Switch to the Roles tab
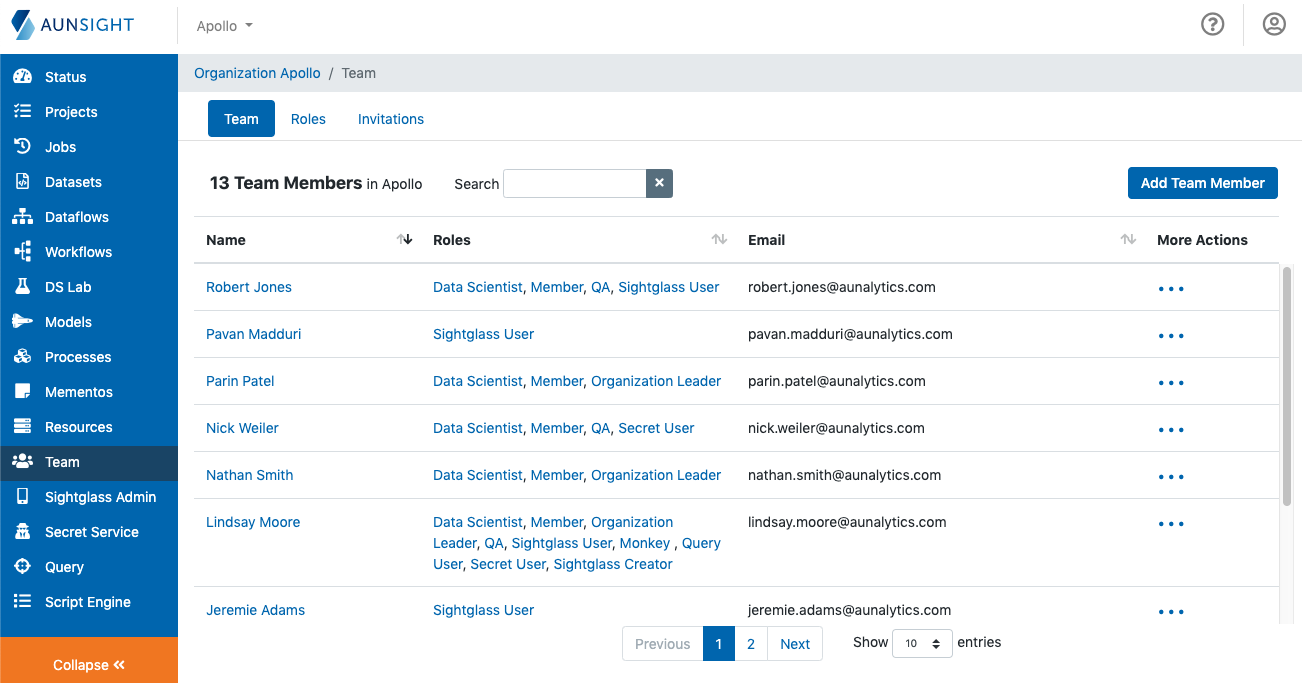This screenshot has height=683, width=1302. 308,119
